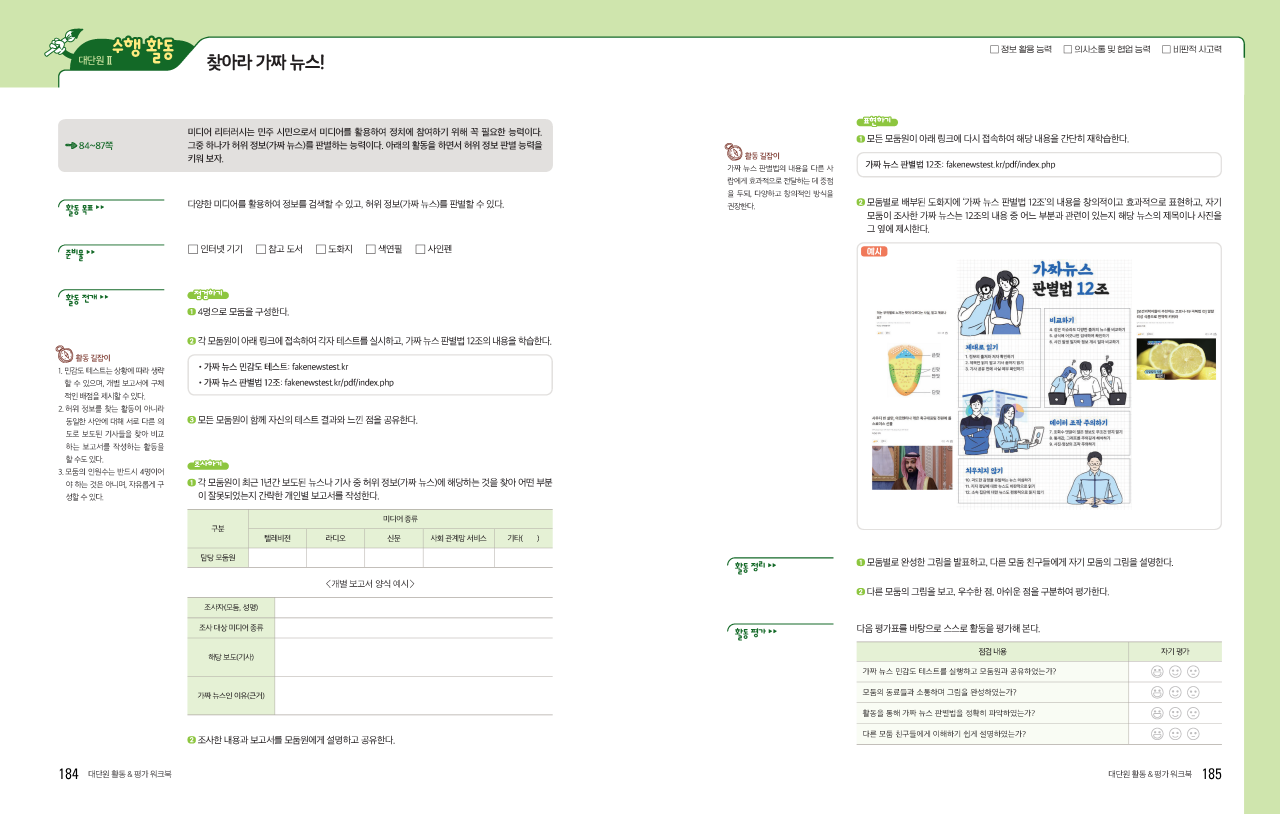Screen dimensions: 1280x814
Task: Check the 인터넷 기기 checkbox
Action: [193, 249]
